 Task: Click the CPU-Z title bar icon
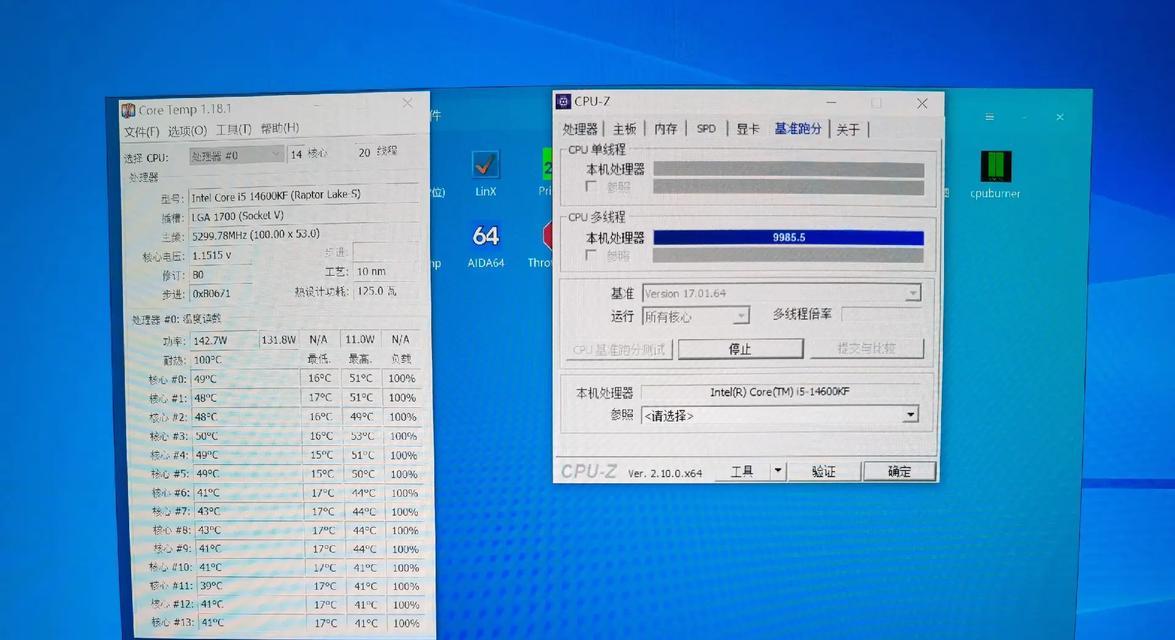point(564,101)
